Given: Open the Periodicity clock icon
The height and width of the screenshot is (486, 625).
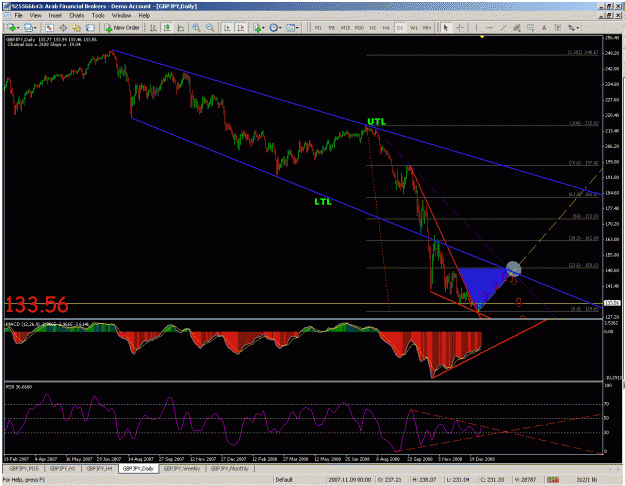Looking at the screenshot, I should [x=273, y=28].
